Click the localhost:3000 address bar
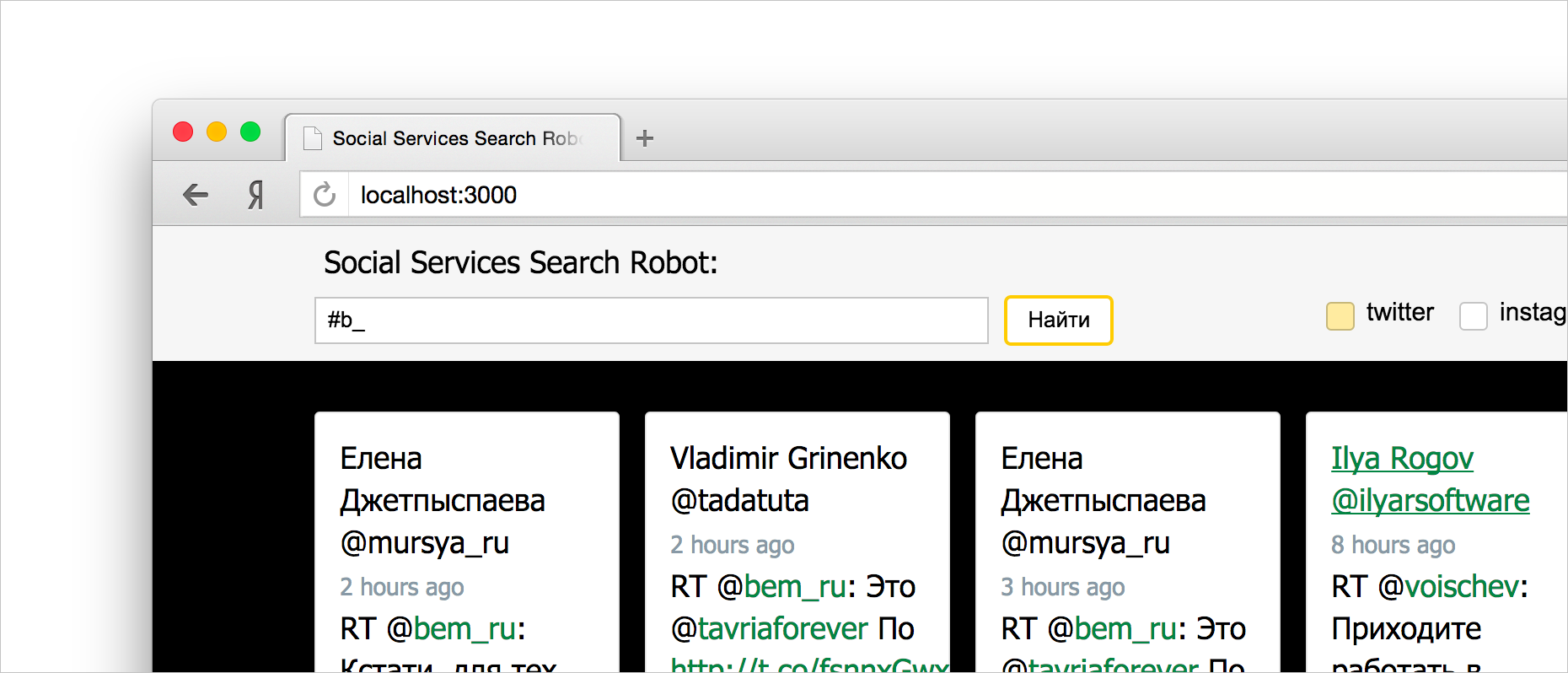Viewport: 1568px width, 673px height. (958, 195)
